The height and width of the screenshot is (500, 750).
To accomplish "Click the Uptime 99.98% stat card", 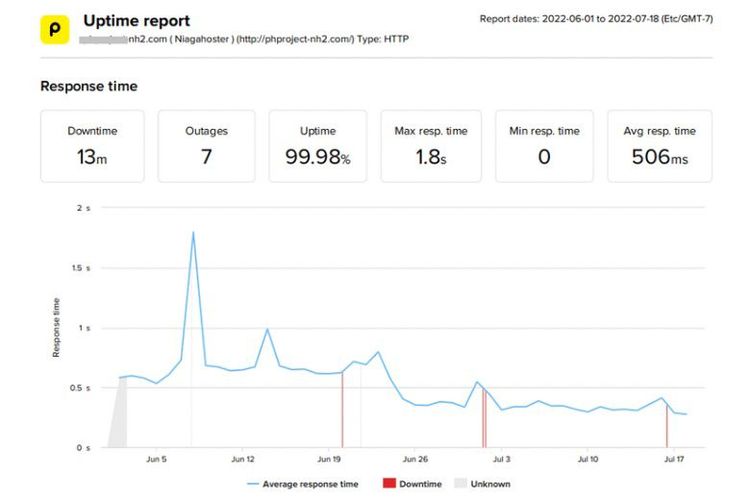I will click(318, 146).
